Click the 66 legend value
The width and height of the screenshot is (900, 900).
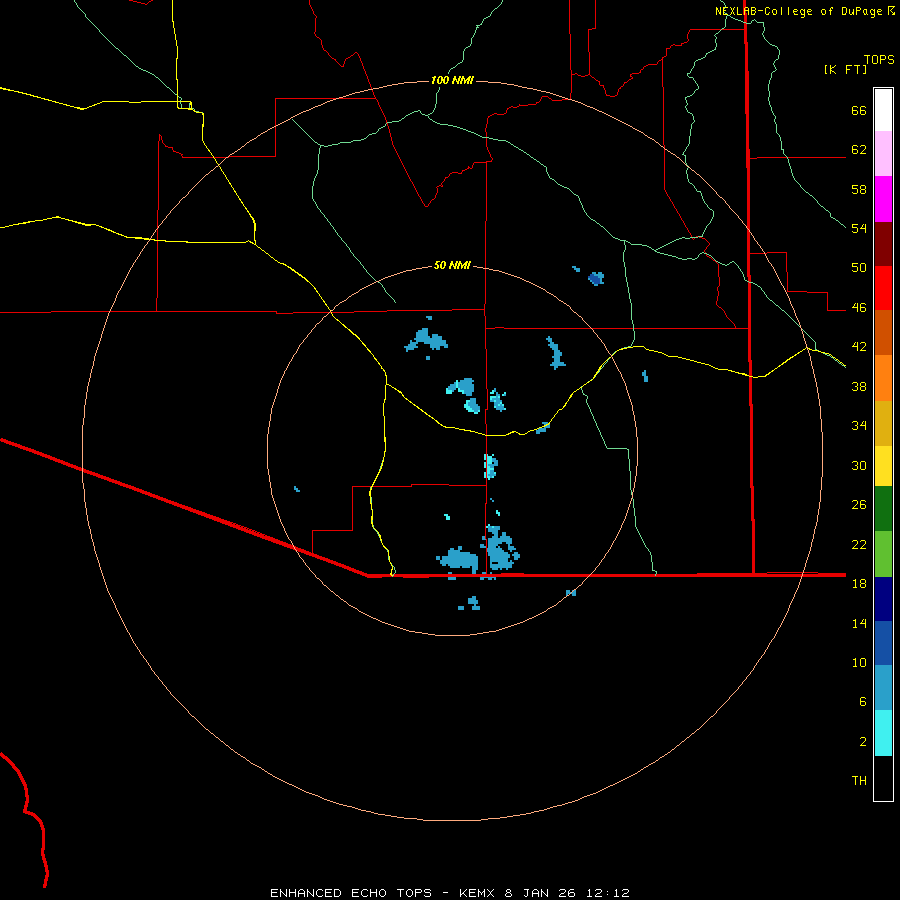(859, 111)
